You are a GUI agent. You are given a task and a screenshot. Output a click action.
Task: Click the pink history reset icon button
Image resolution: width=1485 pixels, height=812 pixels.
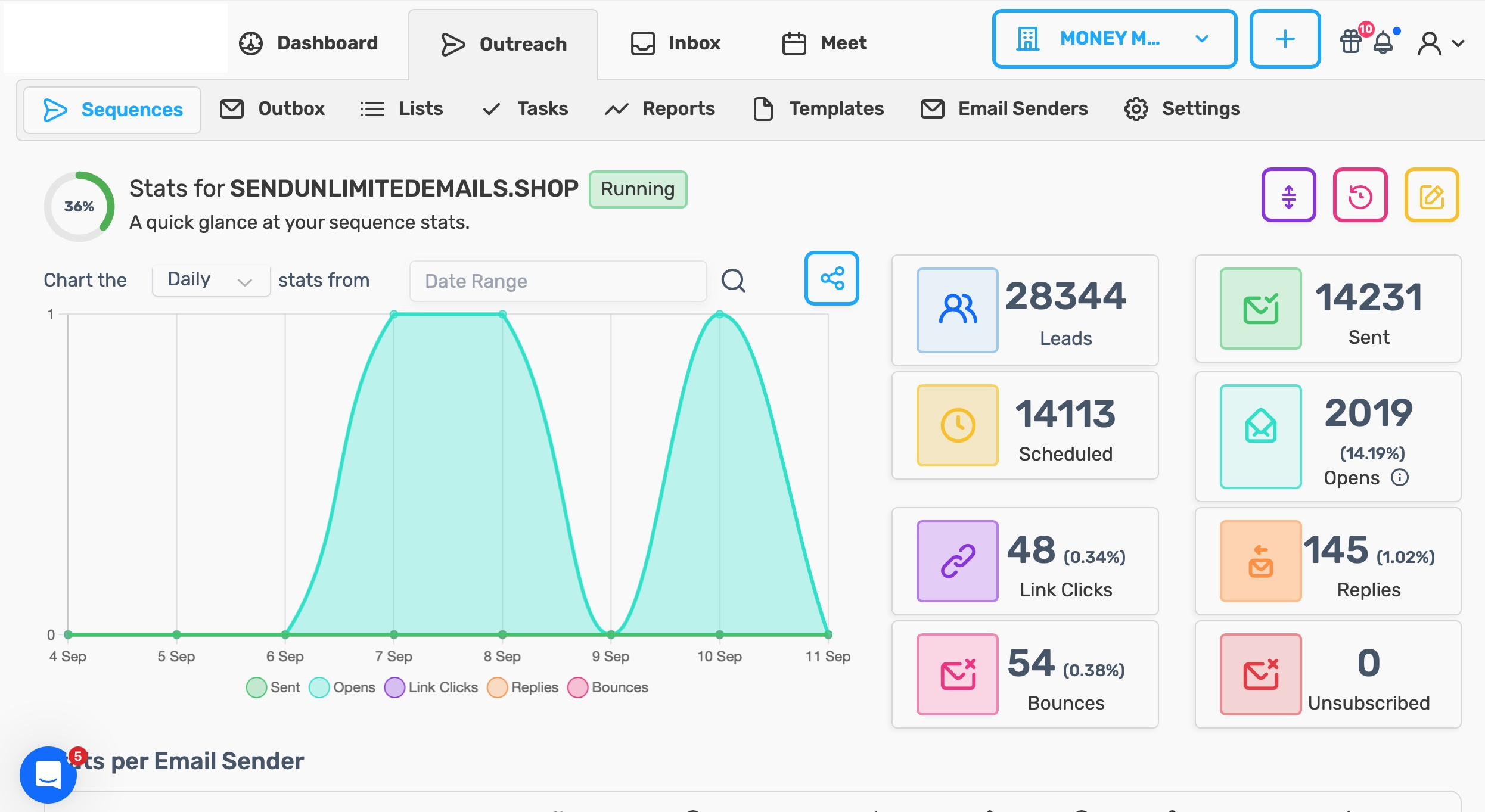point(1360,195)
